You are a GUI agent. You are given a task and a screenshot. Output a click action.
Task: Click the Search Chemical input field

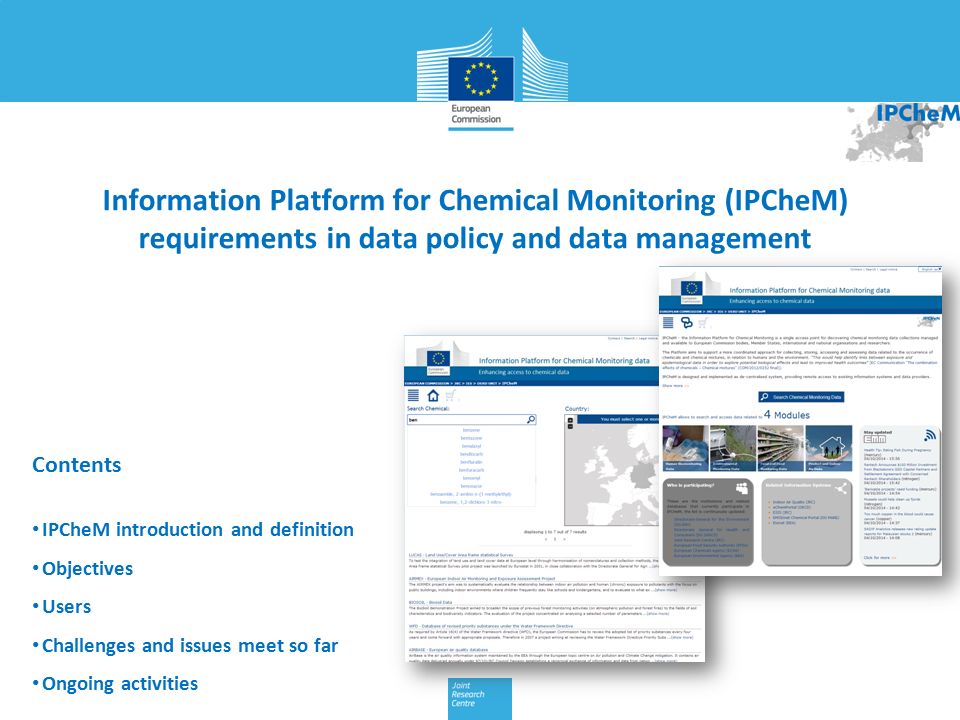(x=471, y=419)
